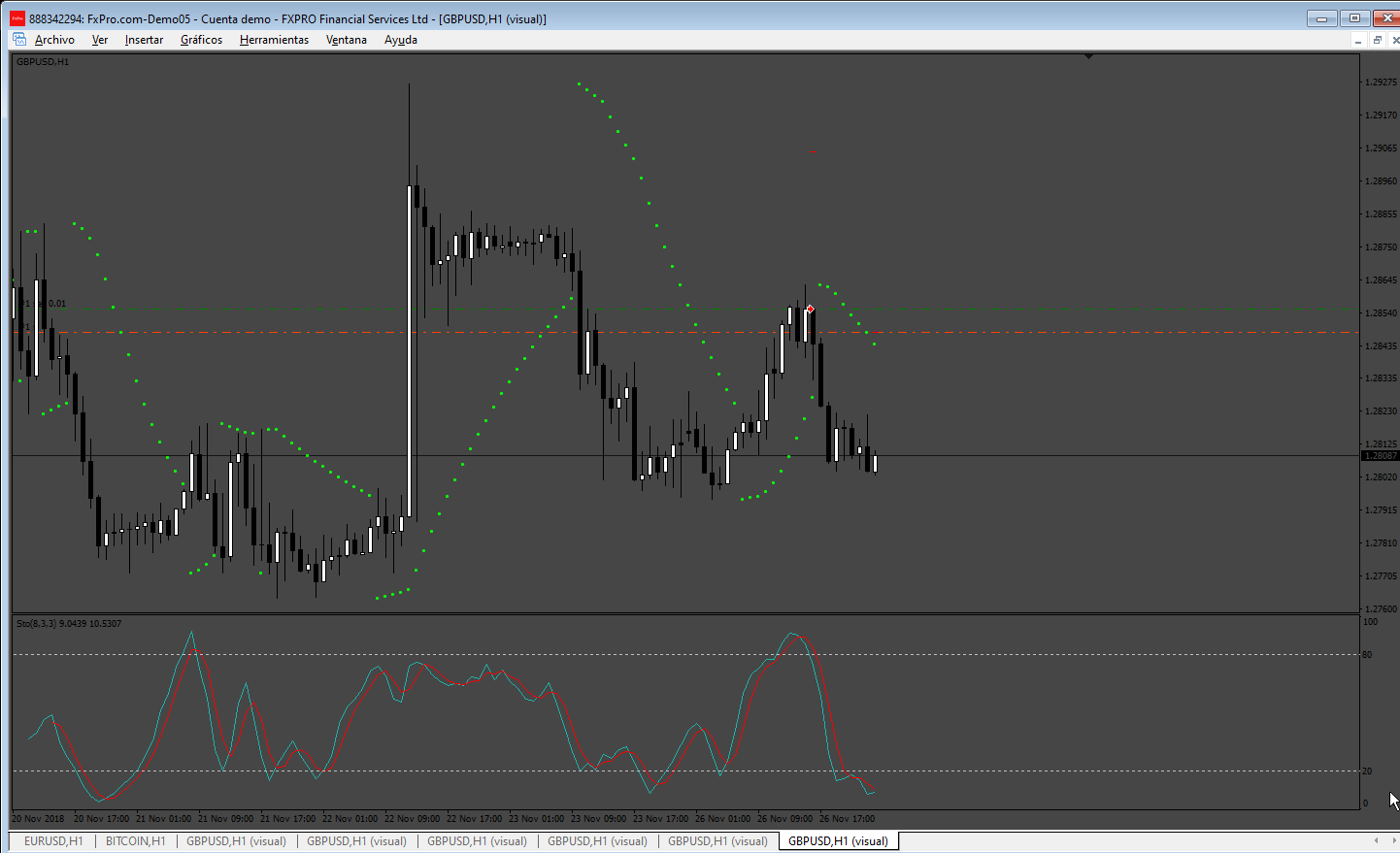Click the chart tabs scroll-left arrow

(x=1376, y=840)
